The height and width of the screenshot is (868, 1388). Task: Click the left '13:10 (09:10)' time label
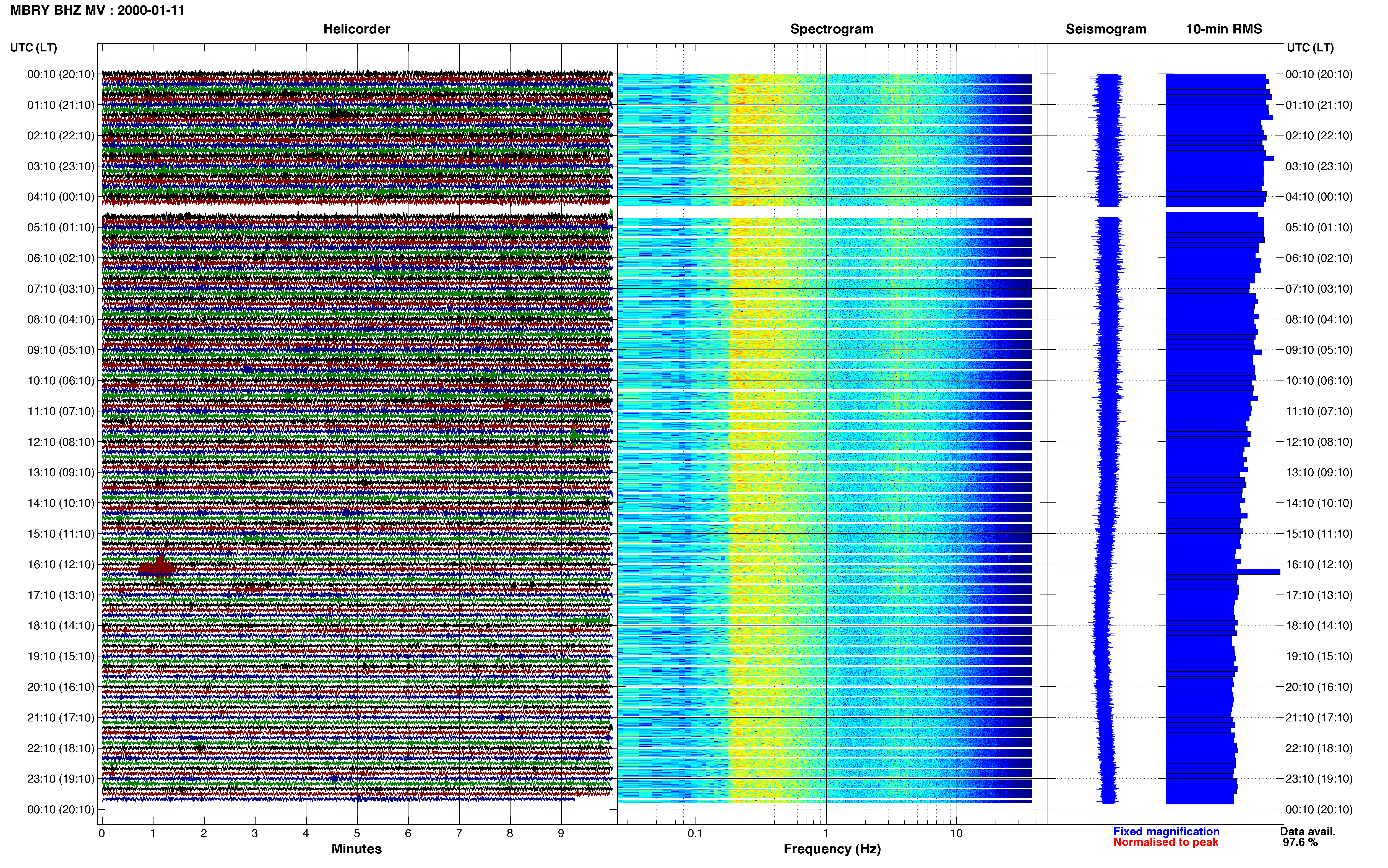pyautogui.click(x=61, y=473)
